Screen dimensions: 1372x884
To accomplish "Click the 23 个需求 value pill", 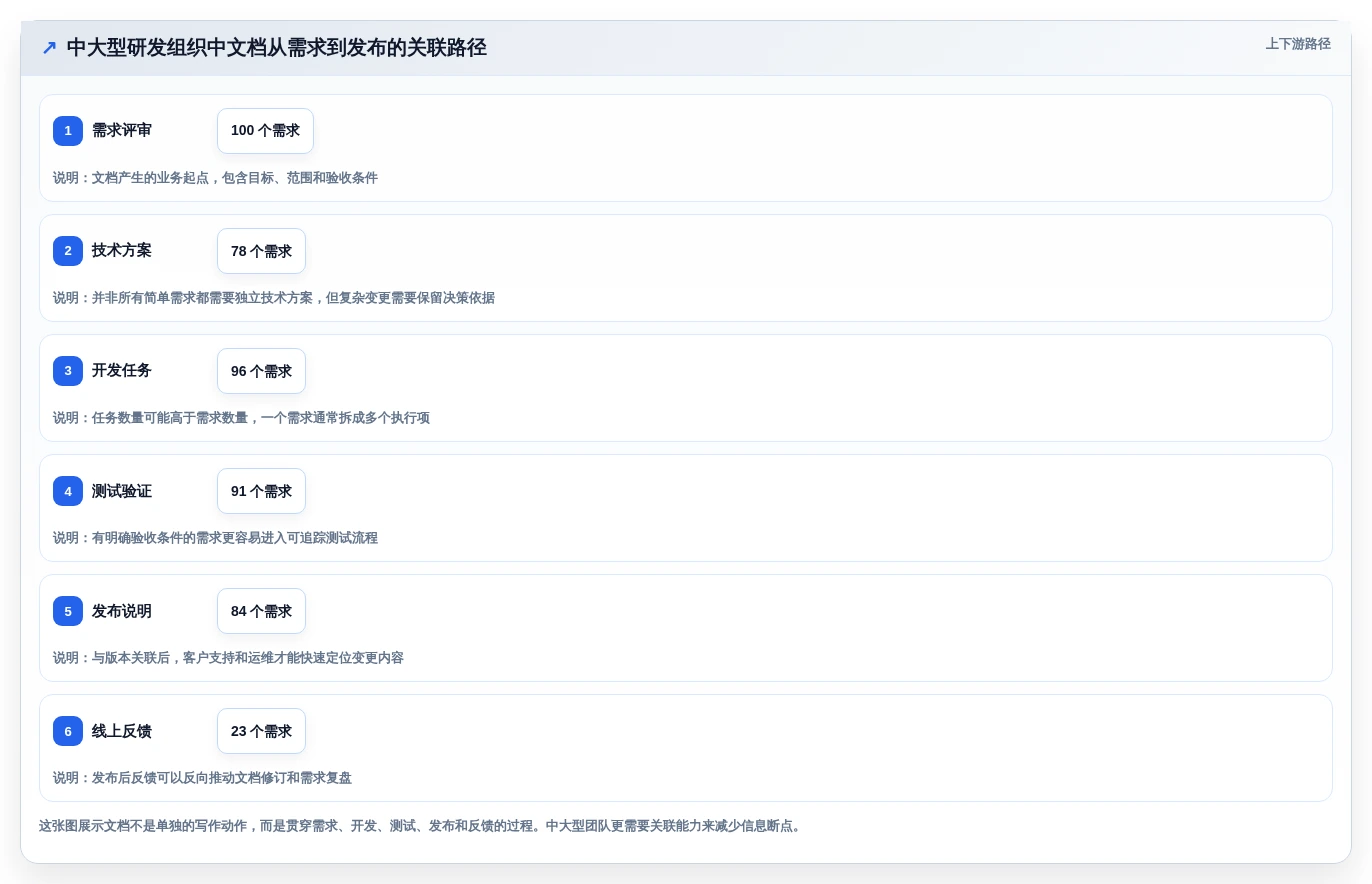I will pyautogui.click(x=261, y=731).
